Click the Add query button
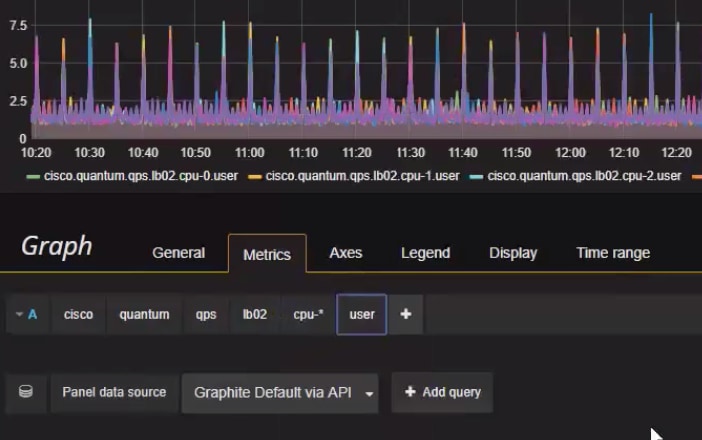This screenshot has width=702, height=440. pyautogui.click(x=442, y=392)
